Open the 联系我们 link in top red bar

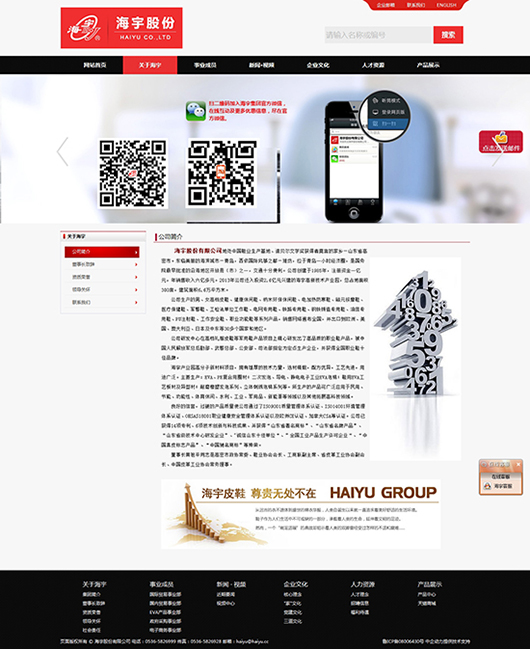pos(415,5)
